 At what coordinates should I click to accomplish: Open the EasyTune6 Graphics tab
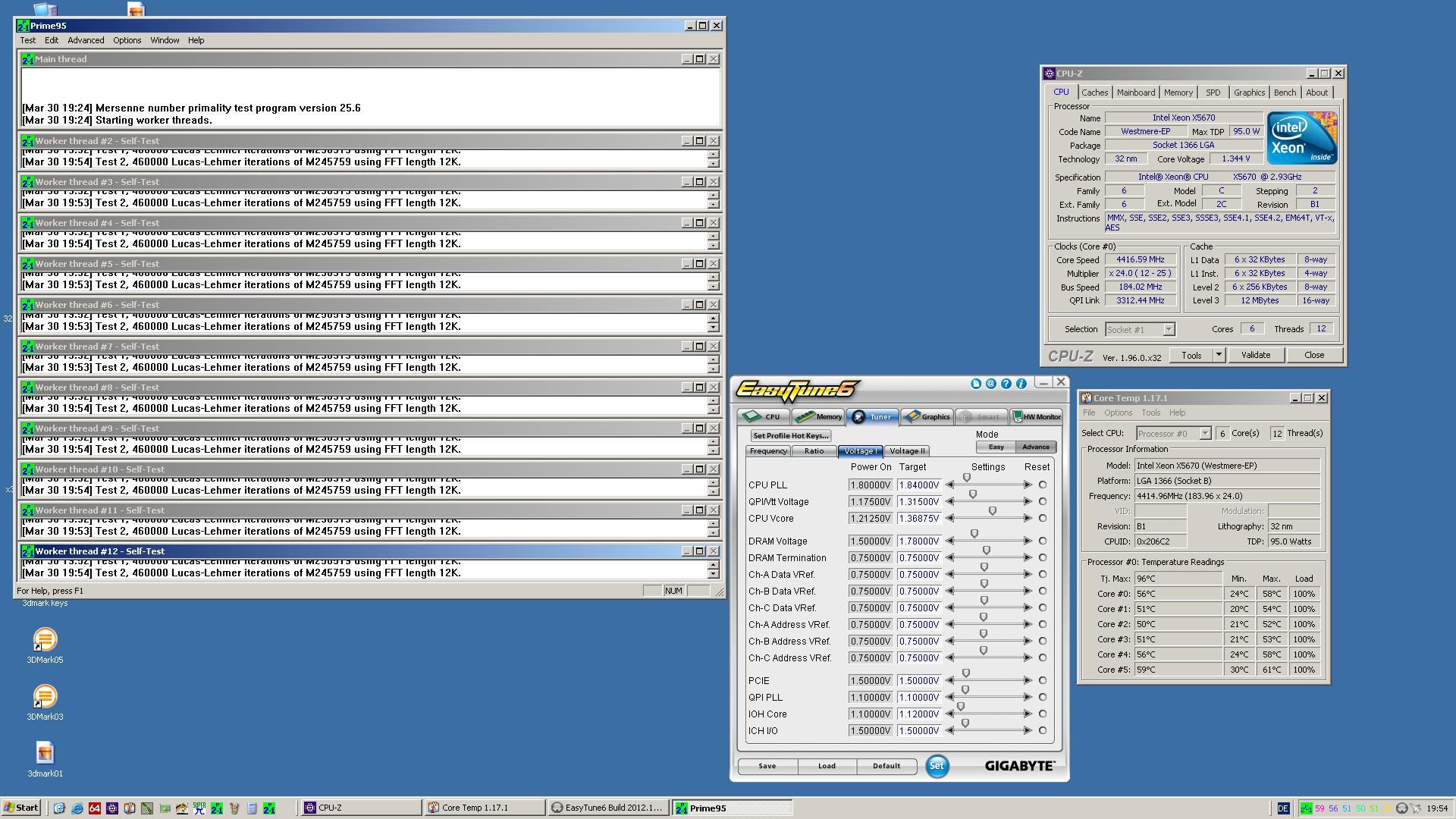coord(927,416)
